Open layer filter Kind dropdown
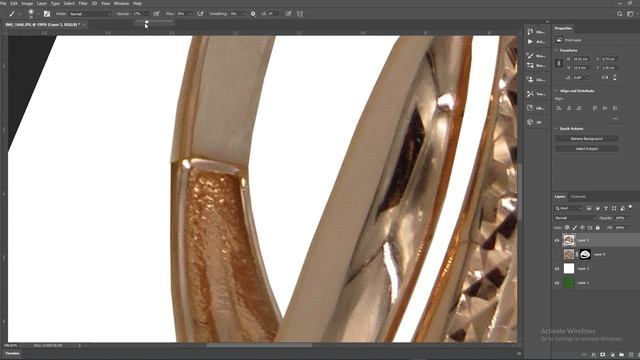 [568, 208]
